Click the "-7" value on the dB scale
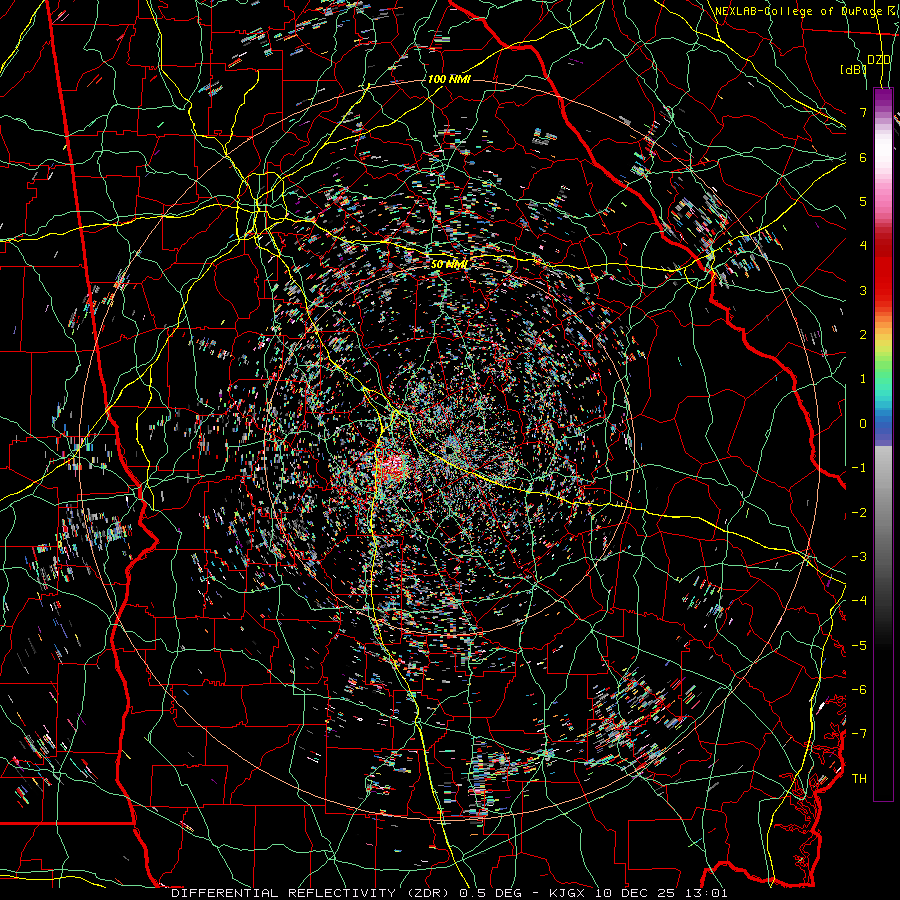 tap(859, 734)
